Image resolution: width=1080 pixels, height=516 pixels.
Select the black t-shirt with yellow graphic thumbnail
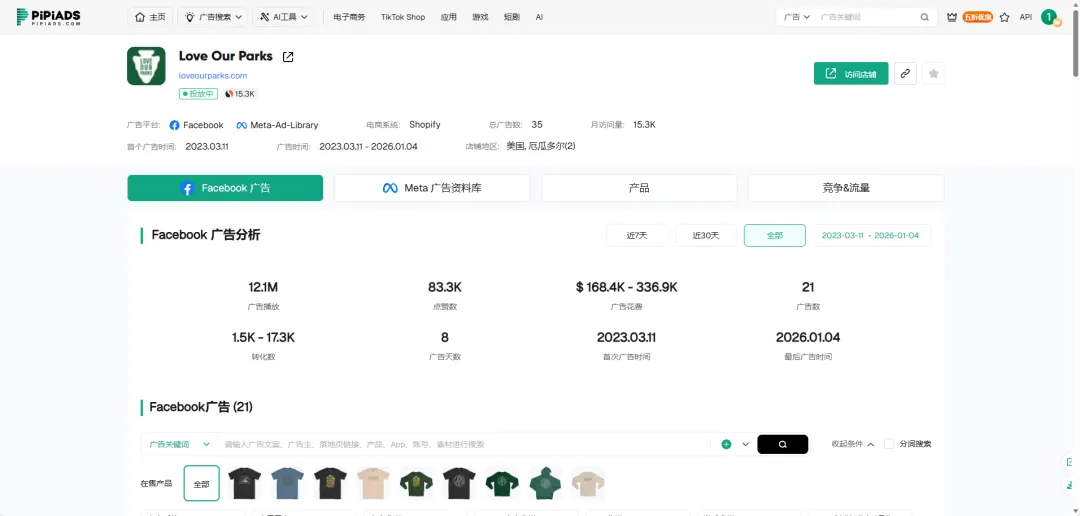[330, 483]
